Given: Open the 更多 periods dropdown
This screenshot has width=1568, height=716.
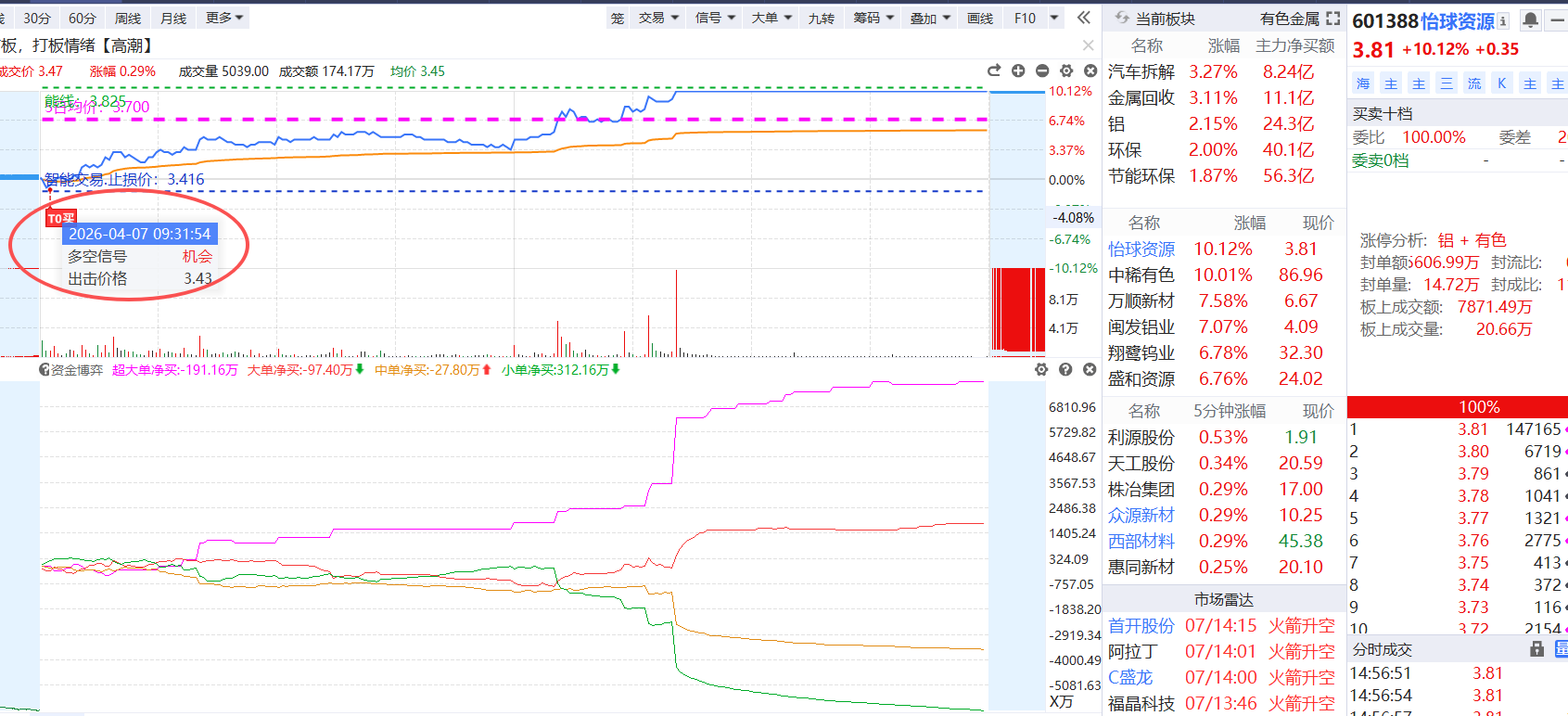Looking at the screenshot, I should pos(224,18).
